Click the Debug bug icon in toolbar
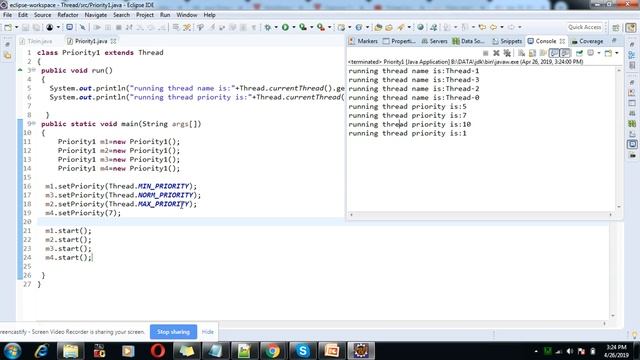 (x=267, y=27)
